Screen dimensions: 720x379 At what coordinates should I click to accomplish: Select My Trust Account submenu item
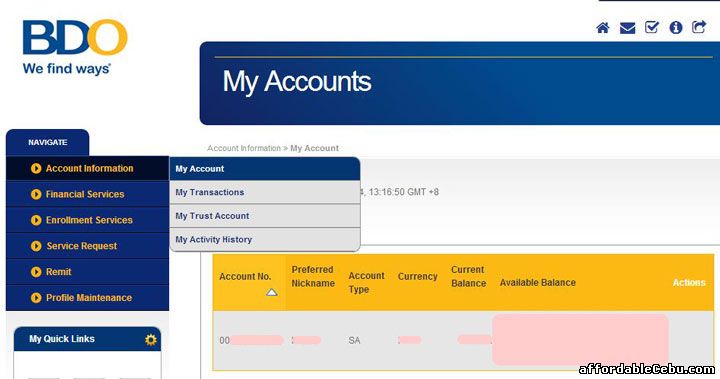click(x=265, y=215)
